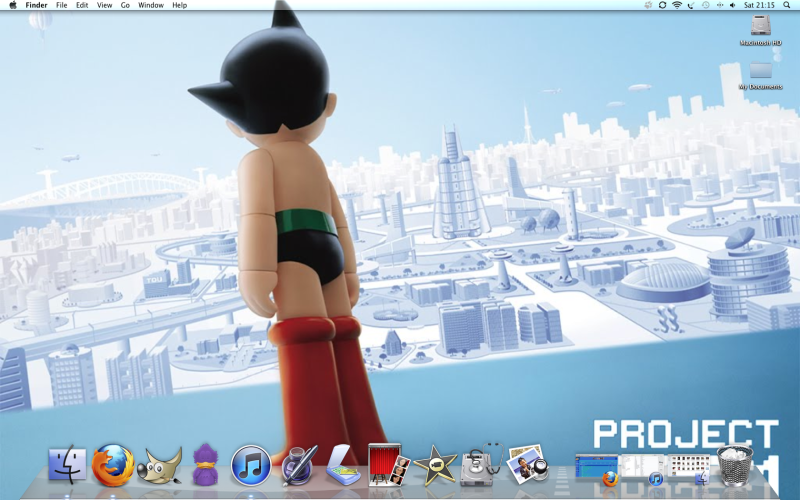Viewport: 800px width, 500px height.
Task: Restore minimized Finder window thumbnail
Action: click(688, 469)
